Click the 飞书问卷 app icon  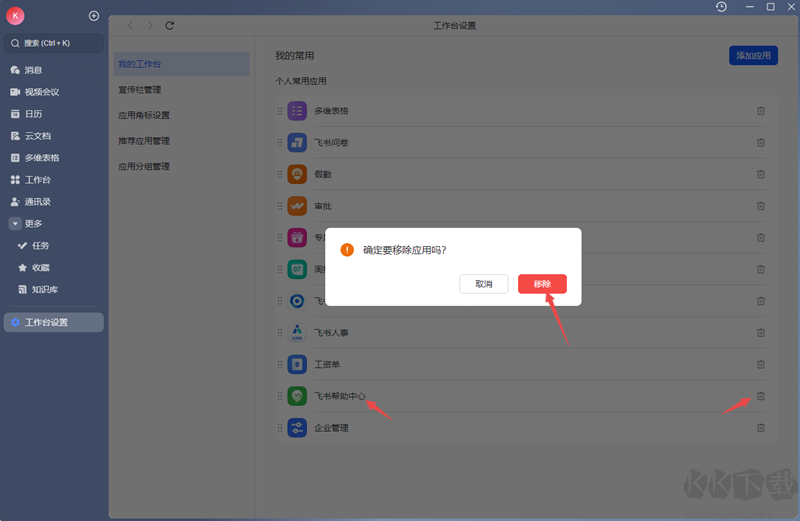pos(297,142)
